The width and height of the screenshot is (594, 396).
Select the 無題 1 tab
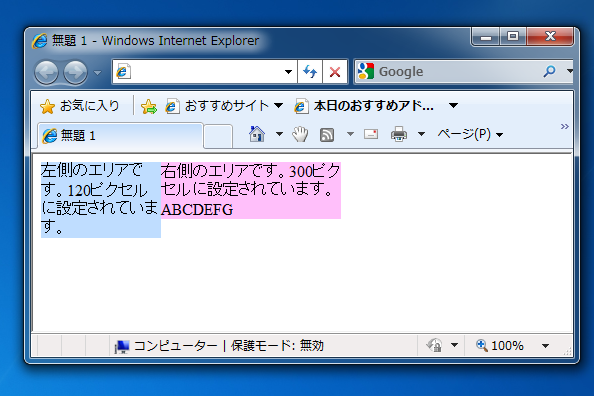point(120,136)
